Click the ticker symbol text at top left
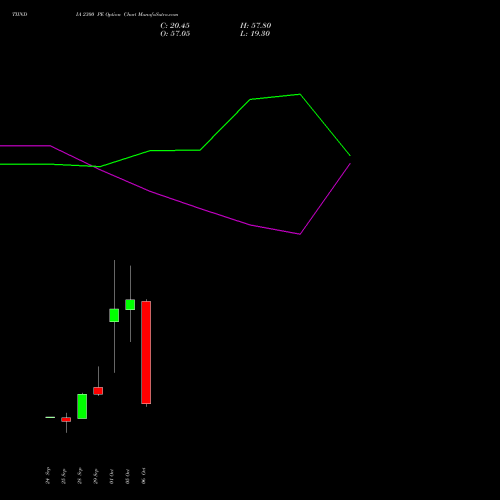Viewport: 500px width, 500px height. pos(20,14)
